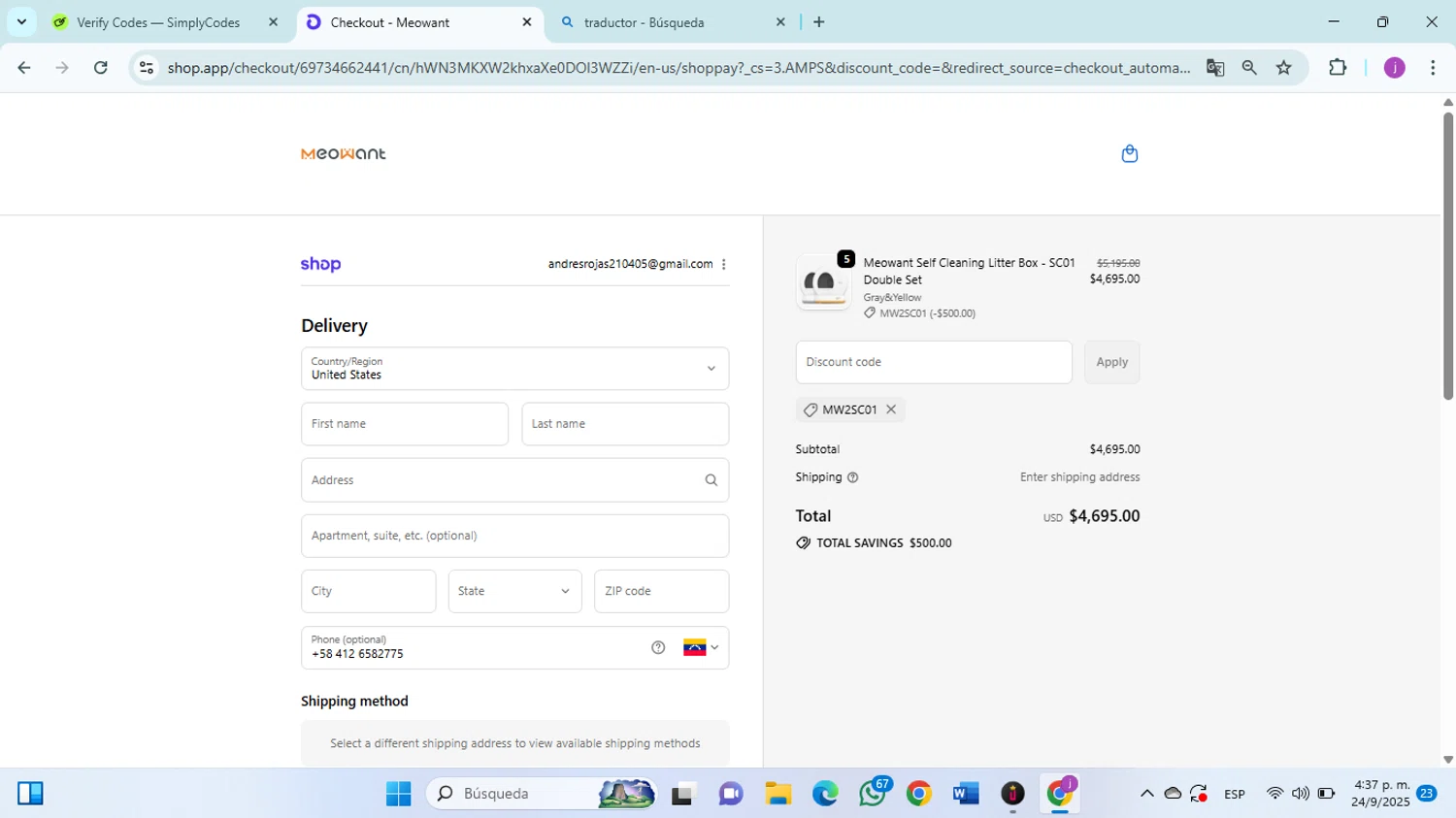Open Windows widgets panel icon
Image resolution: width=1456 pixels, height=818 pixels.
click(x=30, y=794)
